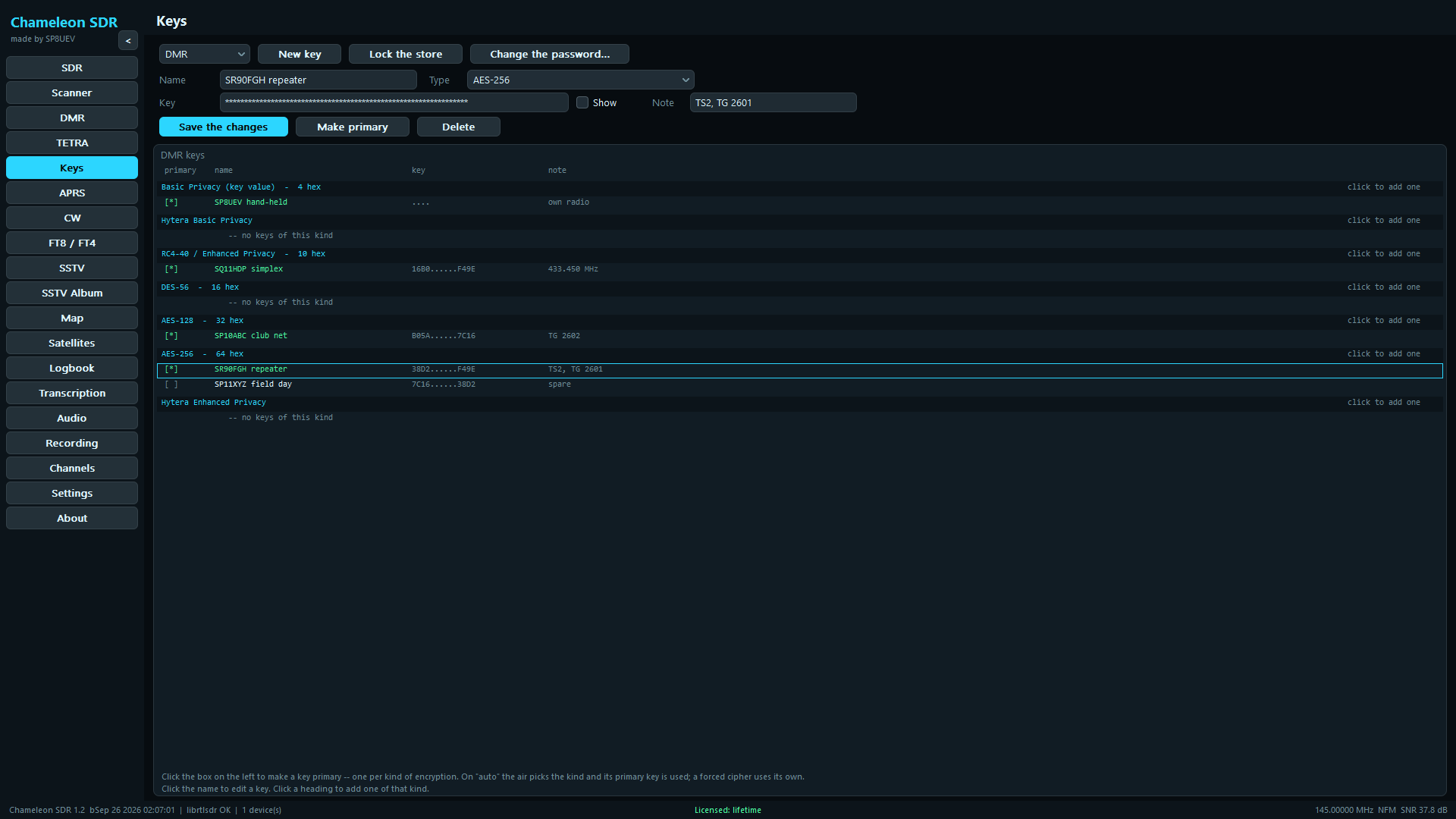The image size is (1456, 819).
Task: Click add one for RC4-40 Enhanced Privacy
Action: click(1384, 254)
